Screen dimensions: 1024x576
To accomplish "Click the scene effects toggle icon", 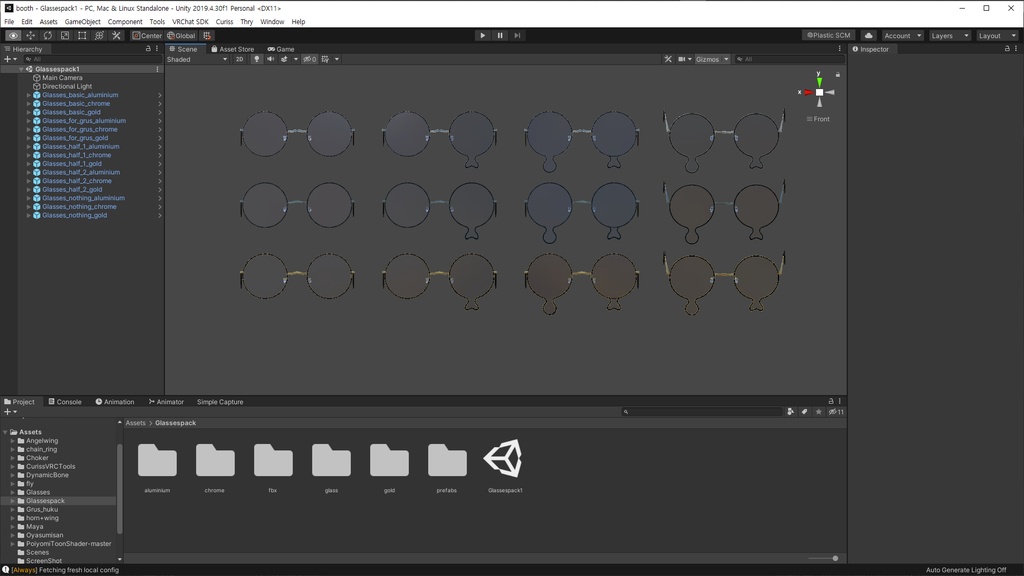I will [285, 59].
